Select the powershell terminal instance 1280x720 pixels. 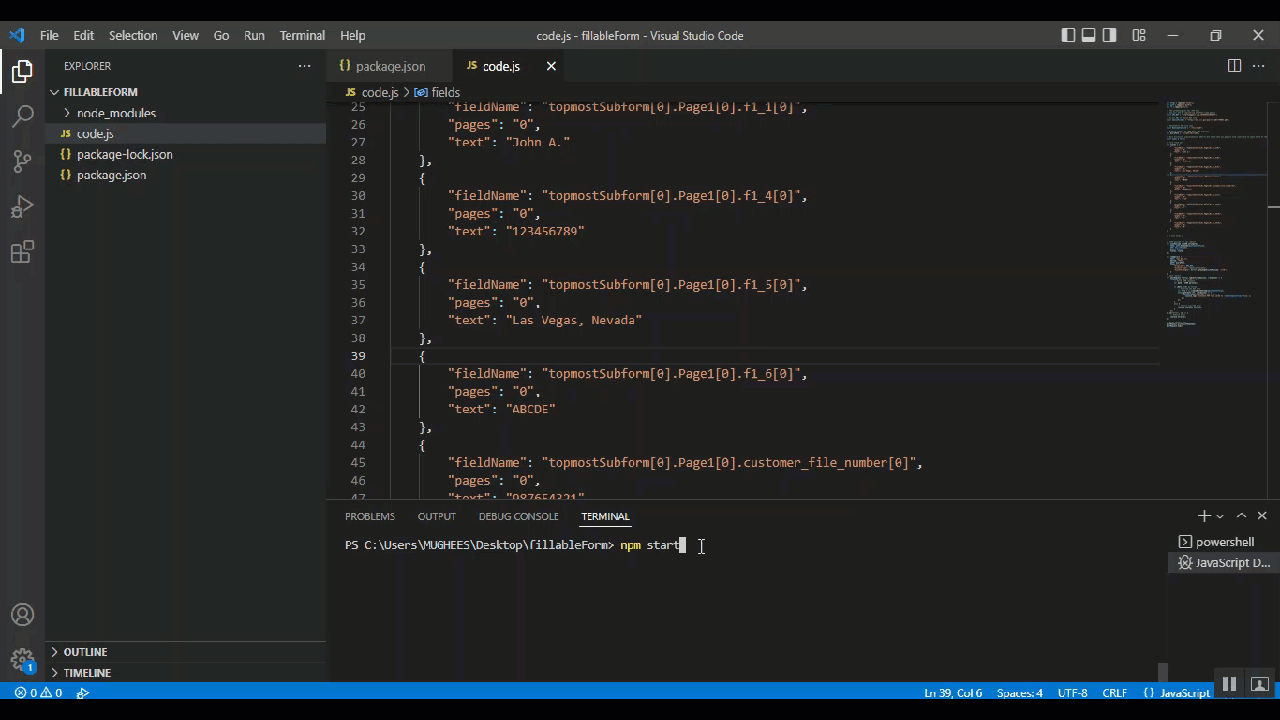1224,542
